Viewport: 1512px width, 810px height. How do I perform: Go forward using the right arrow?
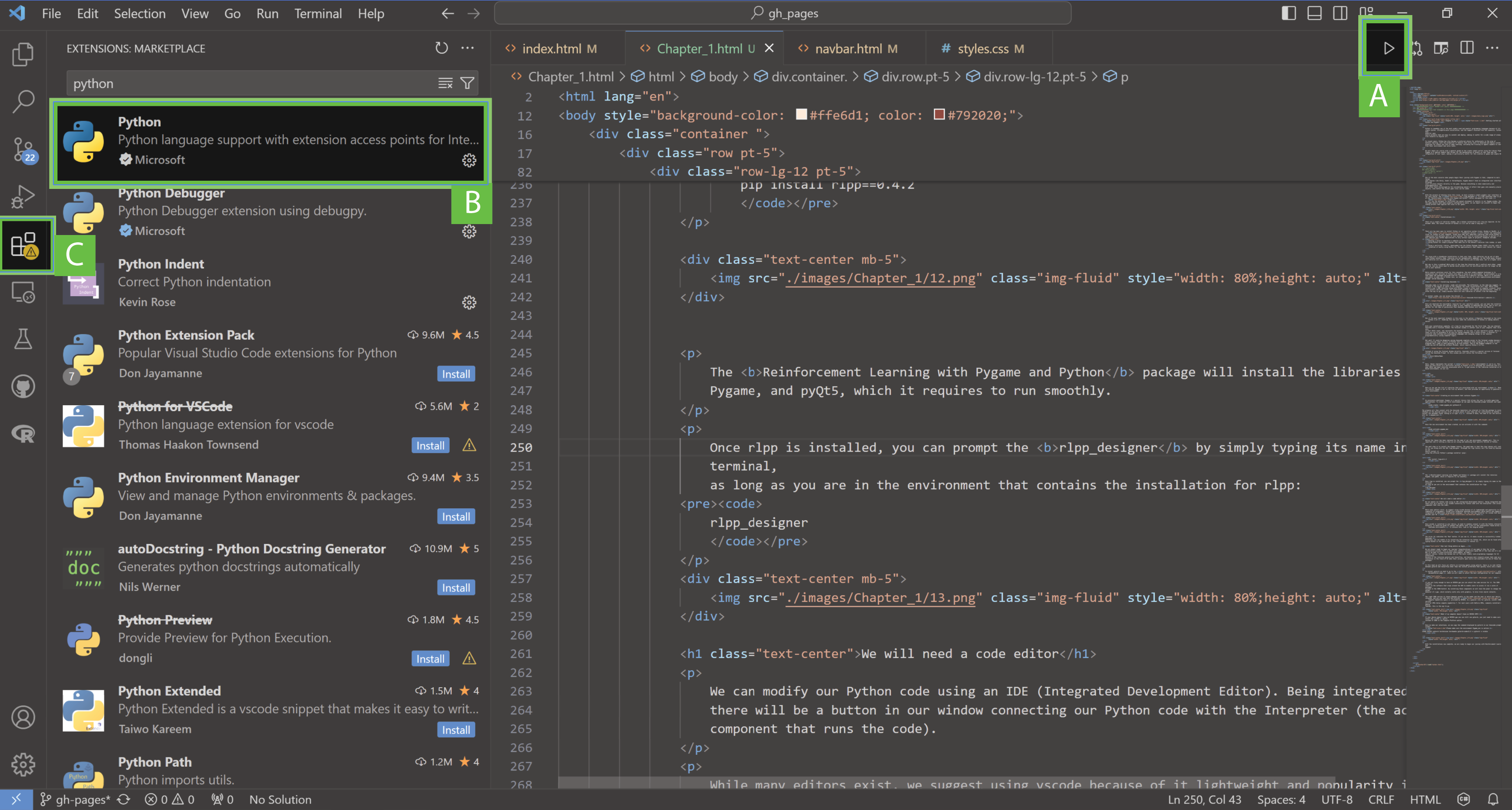pyautogui.click(x=473, y=13)
